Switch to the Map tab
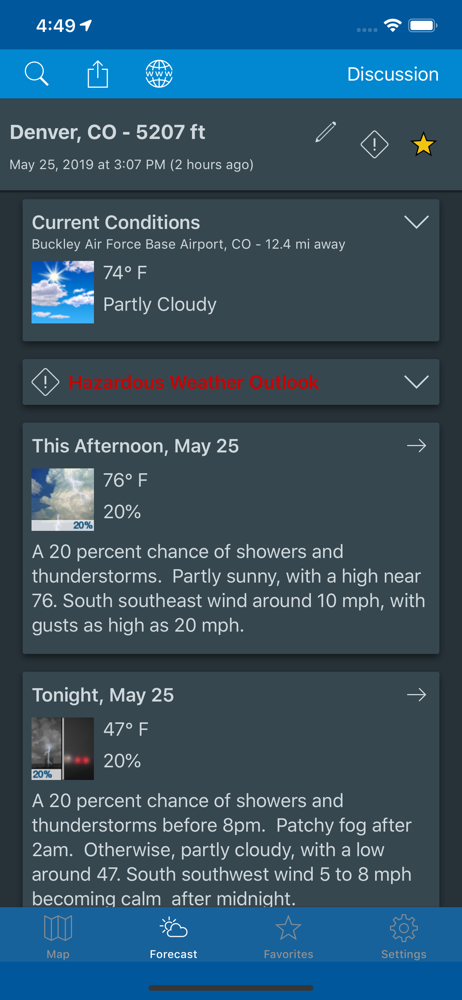This screenshot has height=1000, width=462. [x=58, y=936]
